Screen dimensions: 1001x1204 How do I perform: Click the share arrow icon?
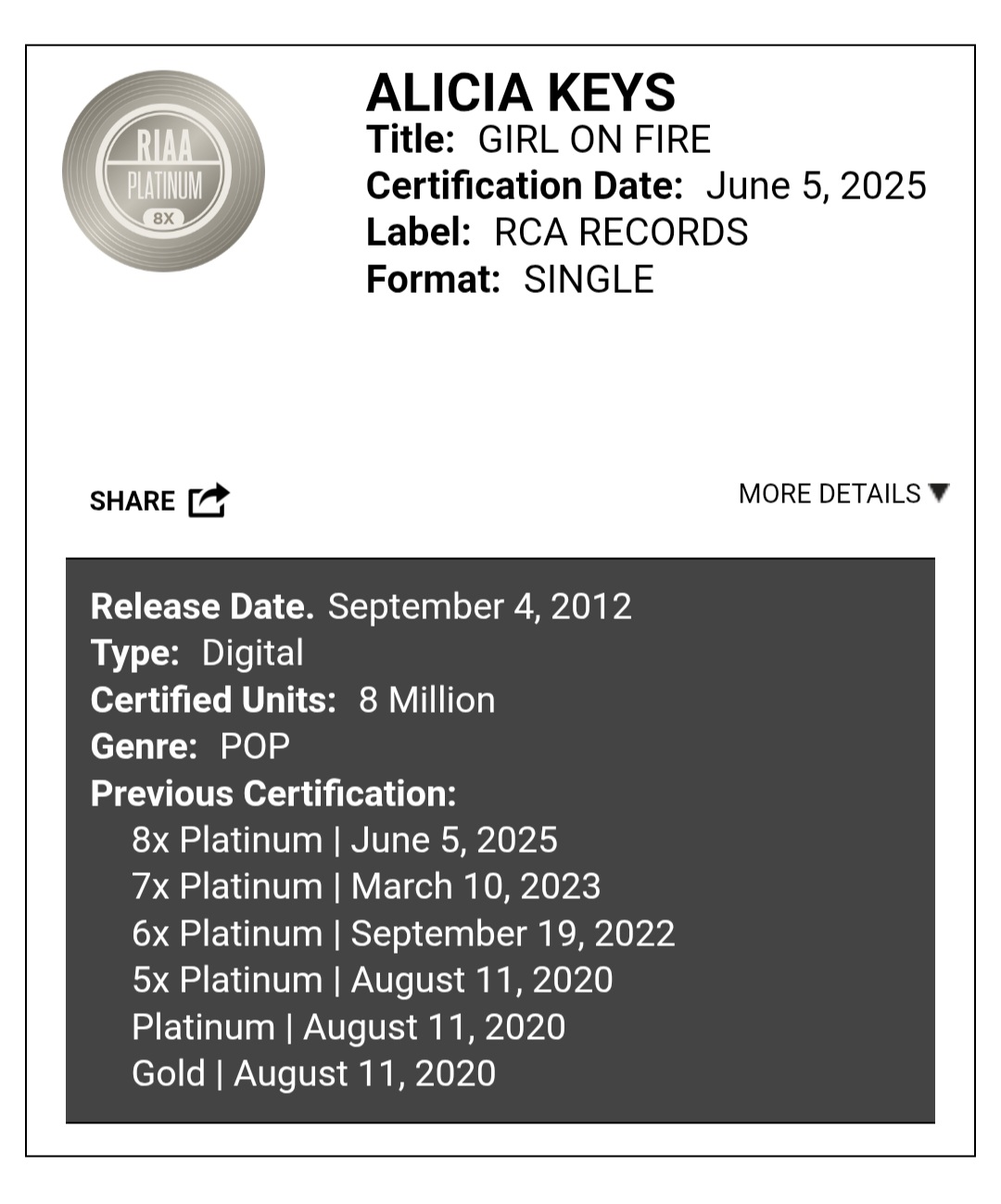(209, 501)
